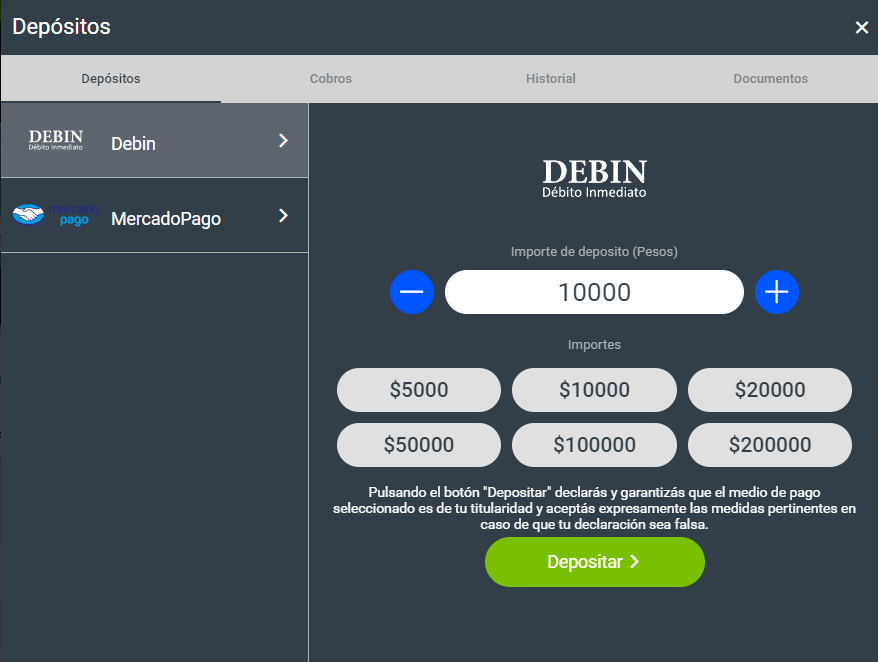Open the Documentos tab
This screenshot has width=878, height=662.
pos(770,78)
